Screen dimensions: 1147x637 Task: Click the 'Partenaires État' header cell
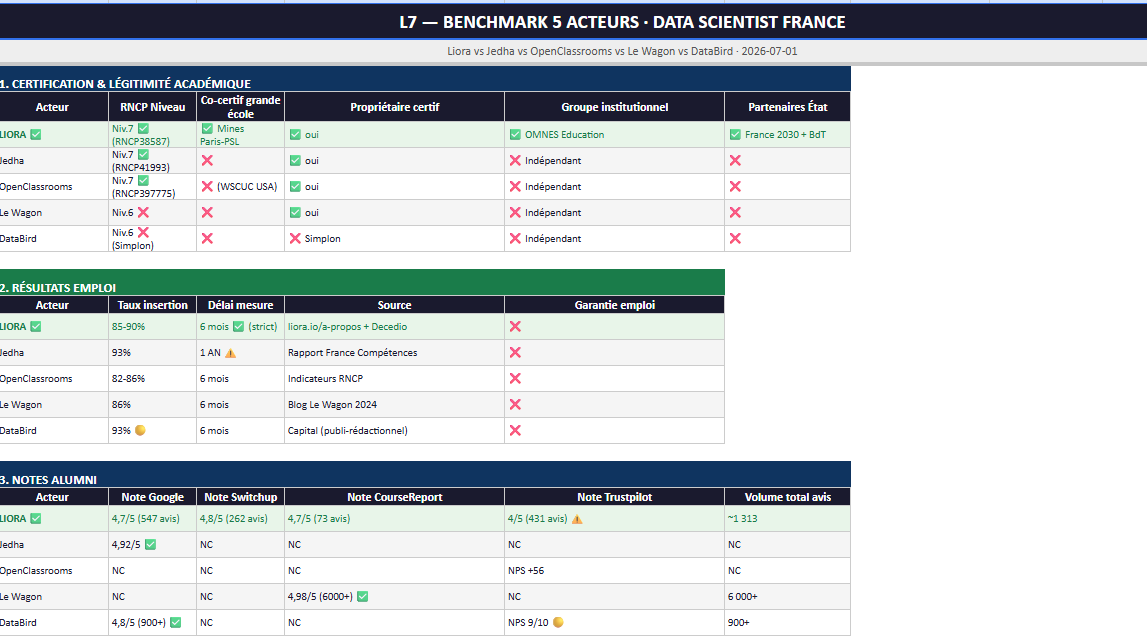[x=787, y=107]
